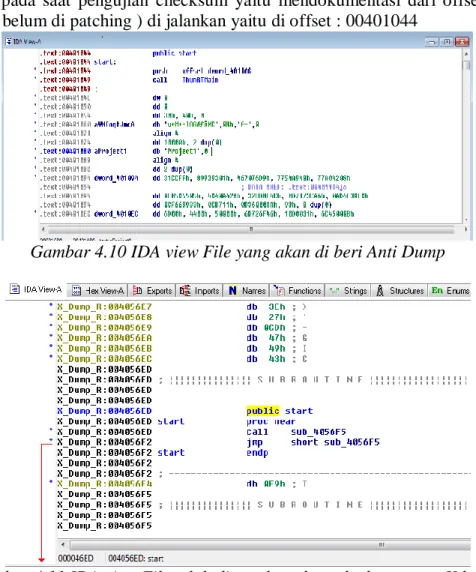Image resolution: width=476 pixels, height=572 pixels.
Task: Click the IDA View-A tab icon
Action: 15,289
